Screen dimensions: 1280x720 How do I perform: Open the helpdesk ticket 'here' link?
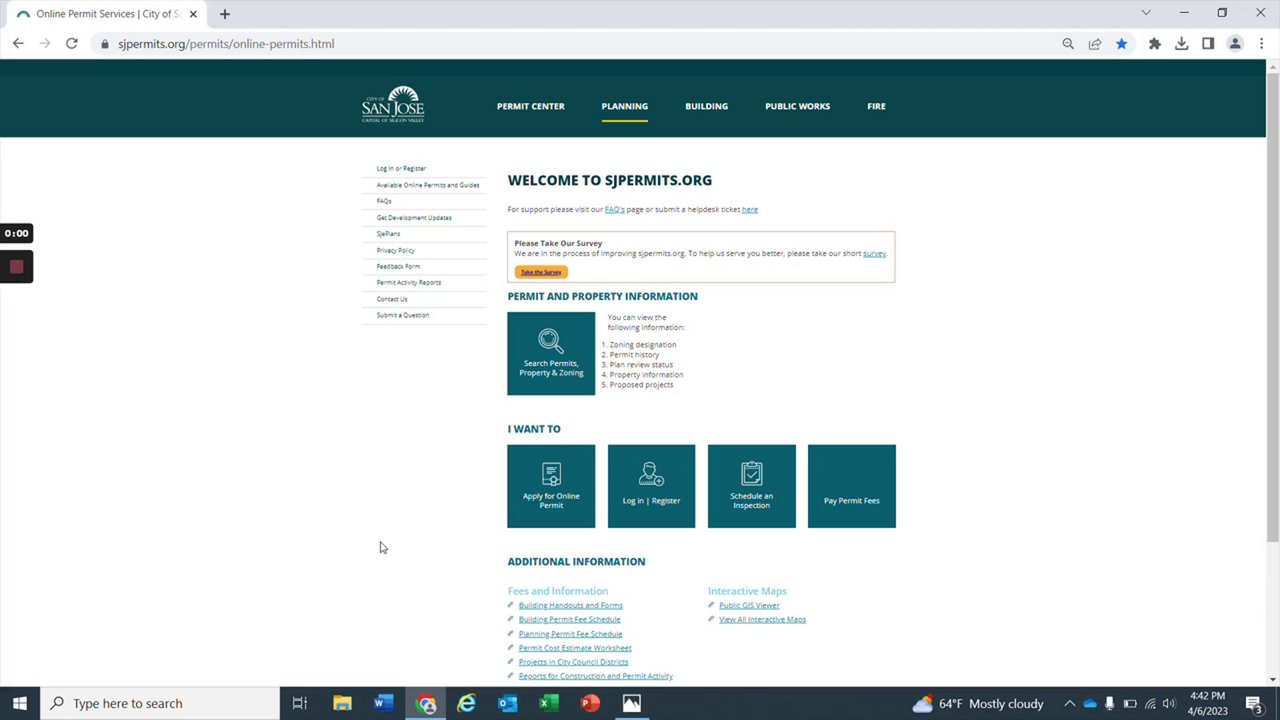tap(750, 209)
